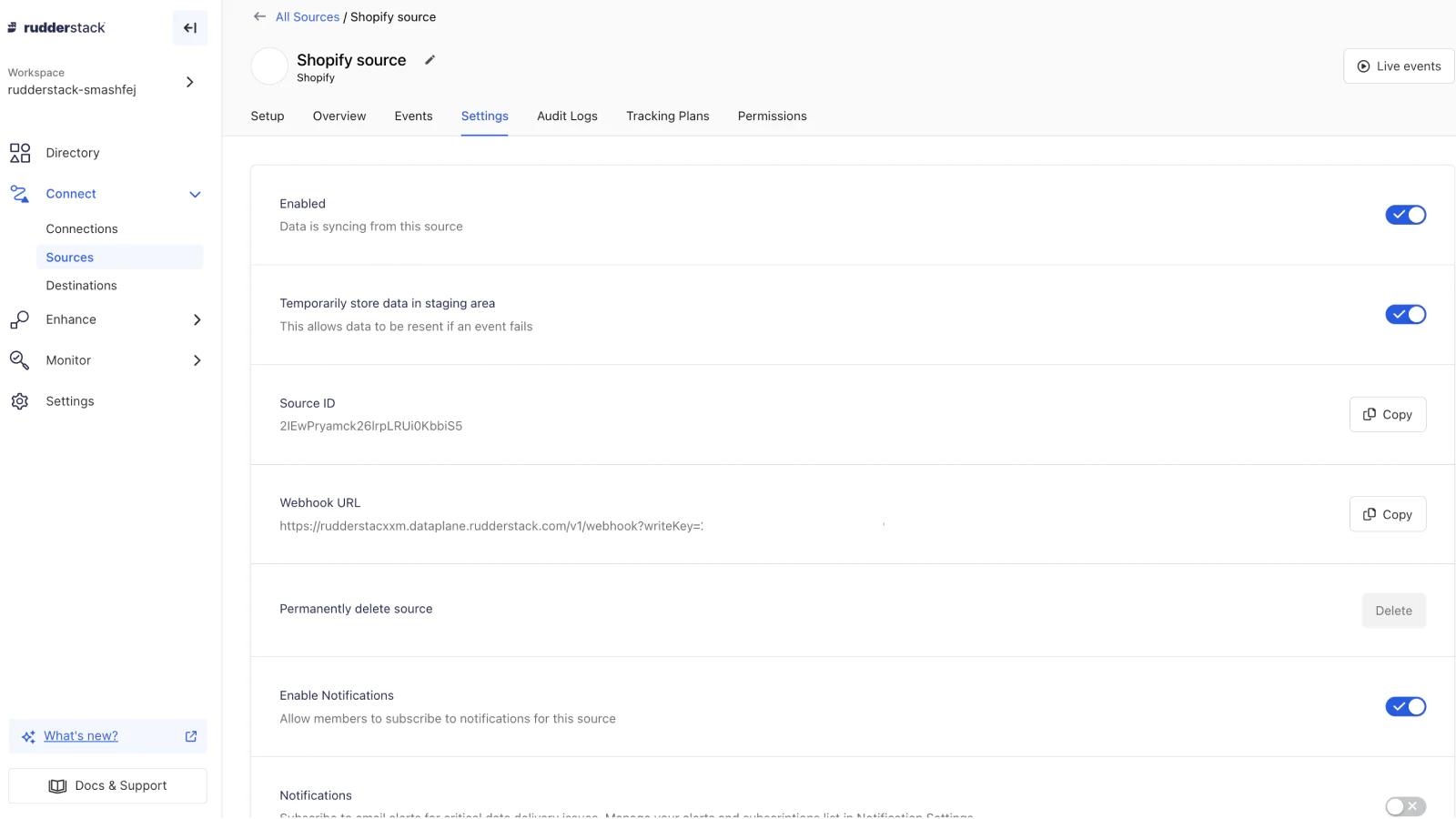Screen dimensions: 1456x819
Task: Turn off the Enable Notifications switch
Action: coord(1406,707)
